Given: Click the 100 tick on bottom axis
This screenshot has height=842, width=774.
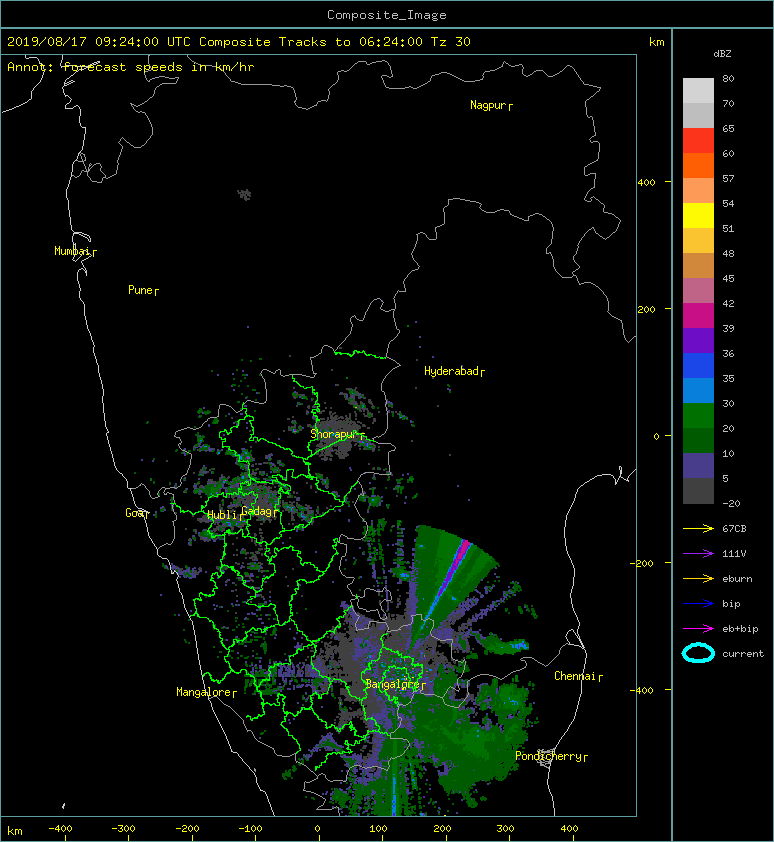Looking at the screenshot, I should coord(378,829).
